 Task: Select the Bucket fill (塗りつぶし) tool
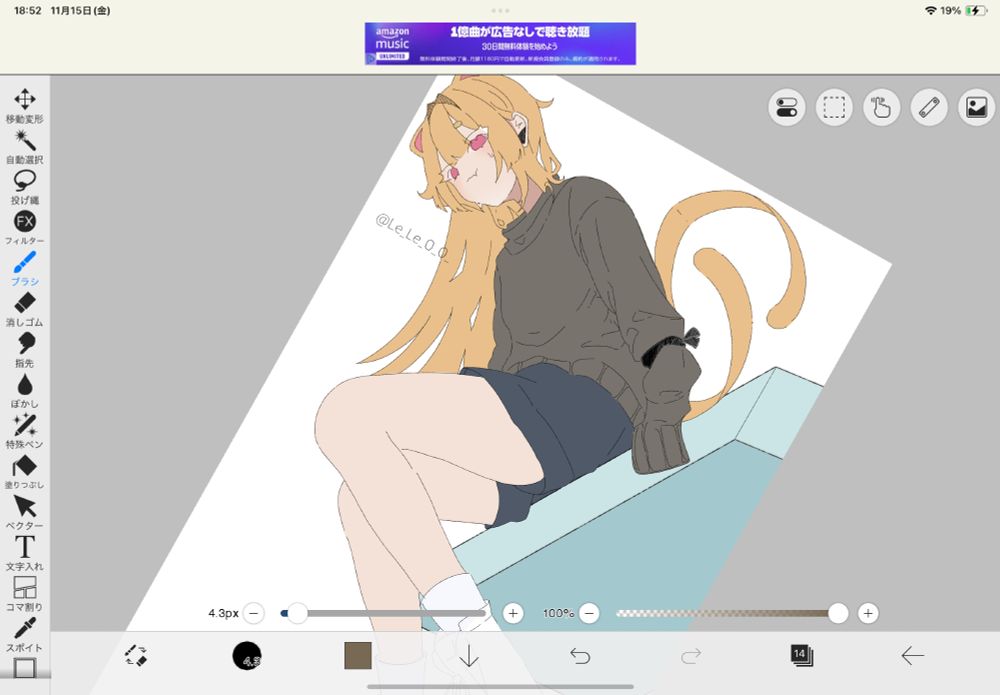point(25,472)
